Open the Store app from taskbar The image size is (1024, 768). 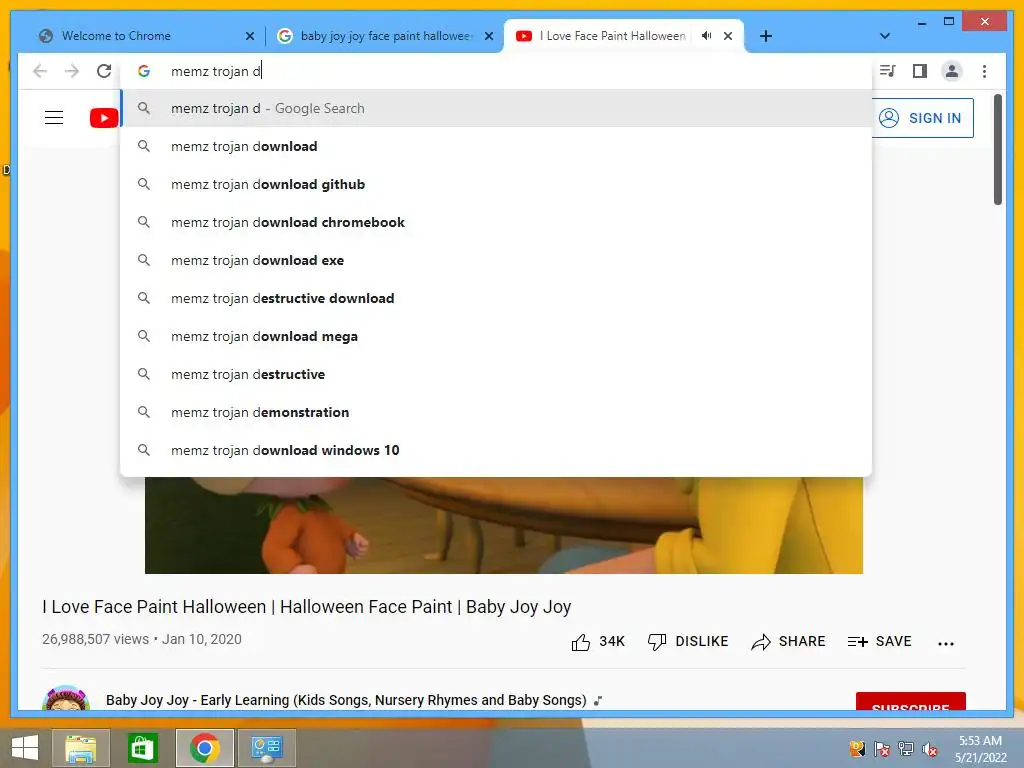tap(142, 748)
